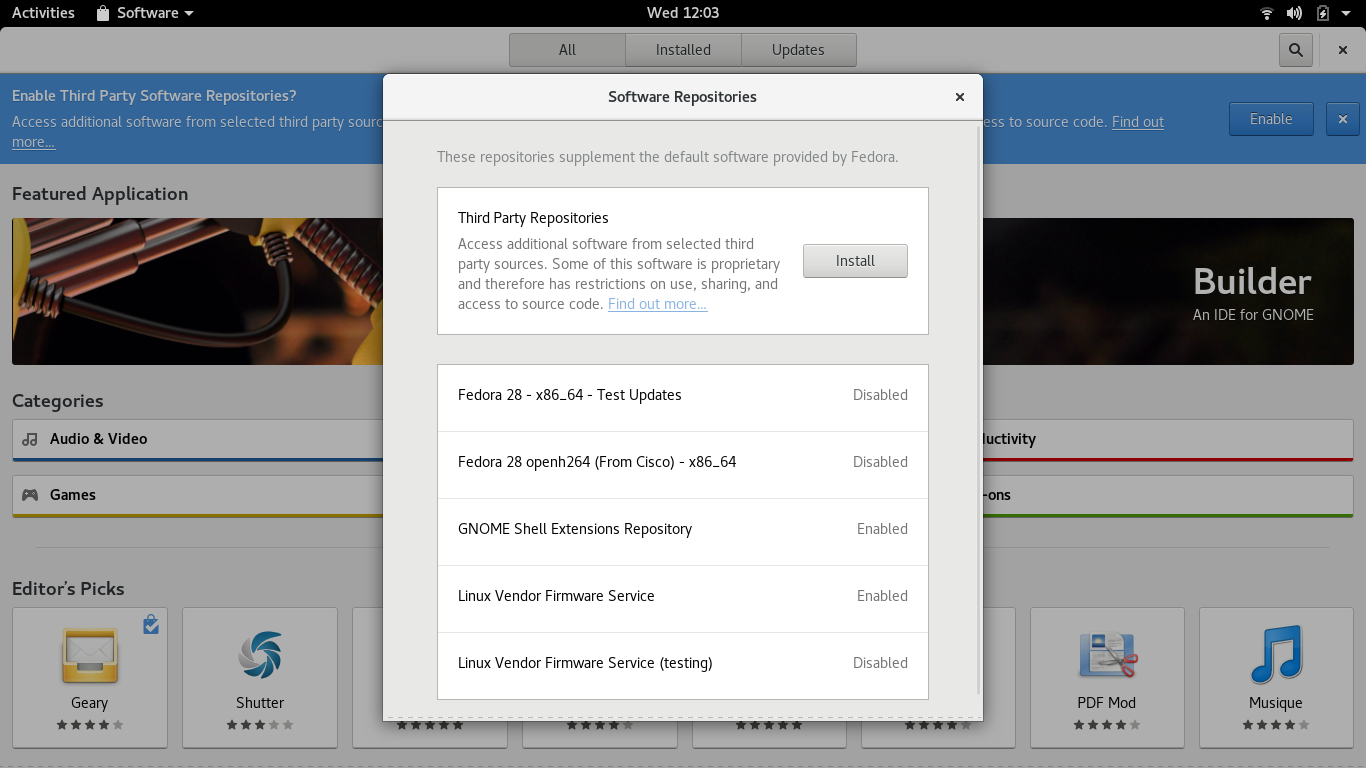Switch to the Installed tab
Image resolution: width=1366 pixels, height=768 pixels.
point(683,50)
